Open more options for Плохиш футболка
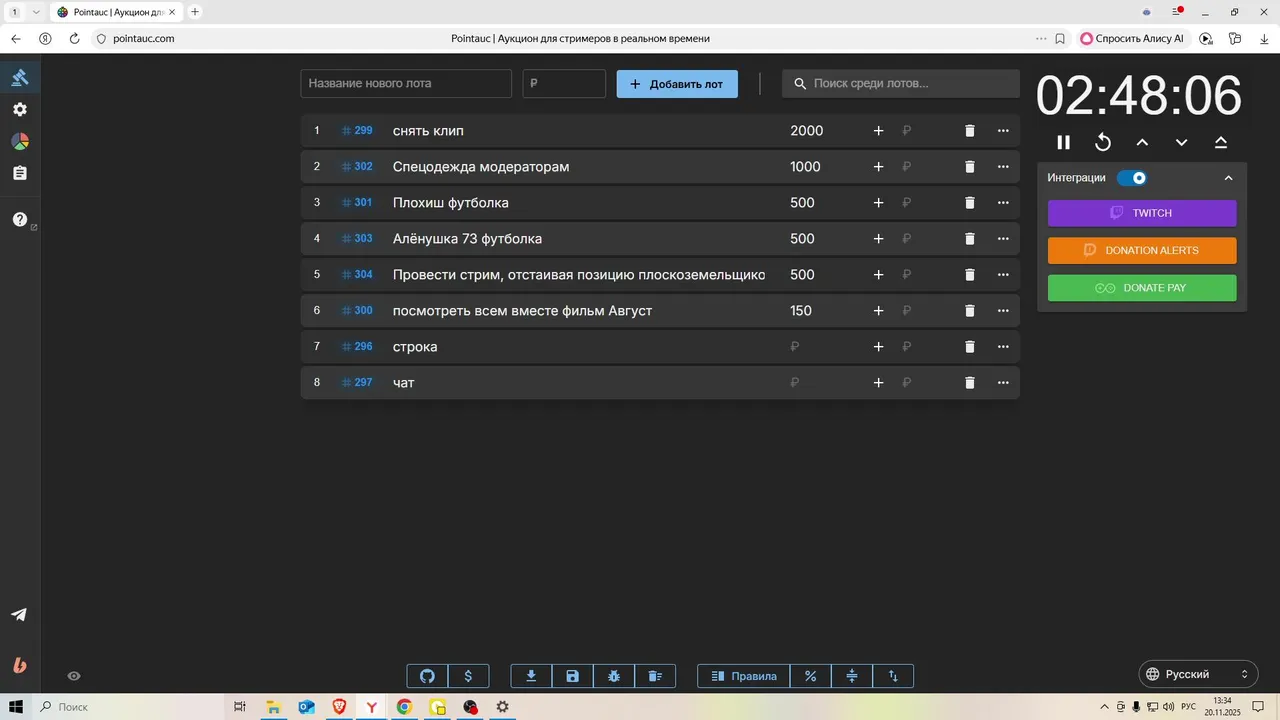The height and width of the screenshot is (720, 1280). (1003, 203)
